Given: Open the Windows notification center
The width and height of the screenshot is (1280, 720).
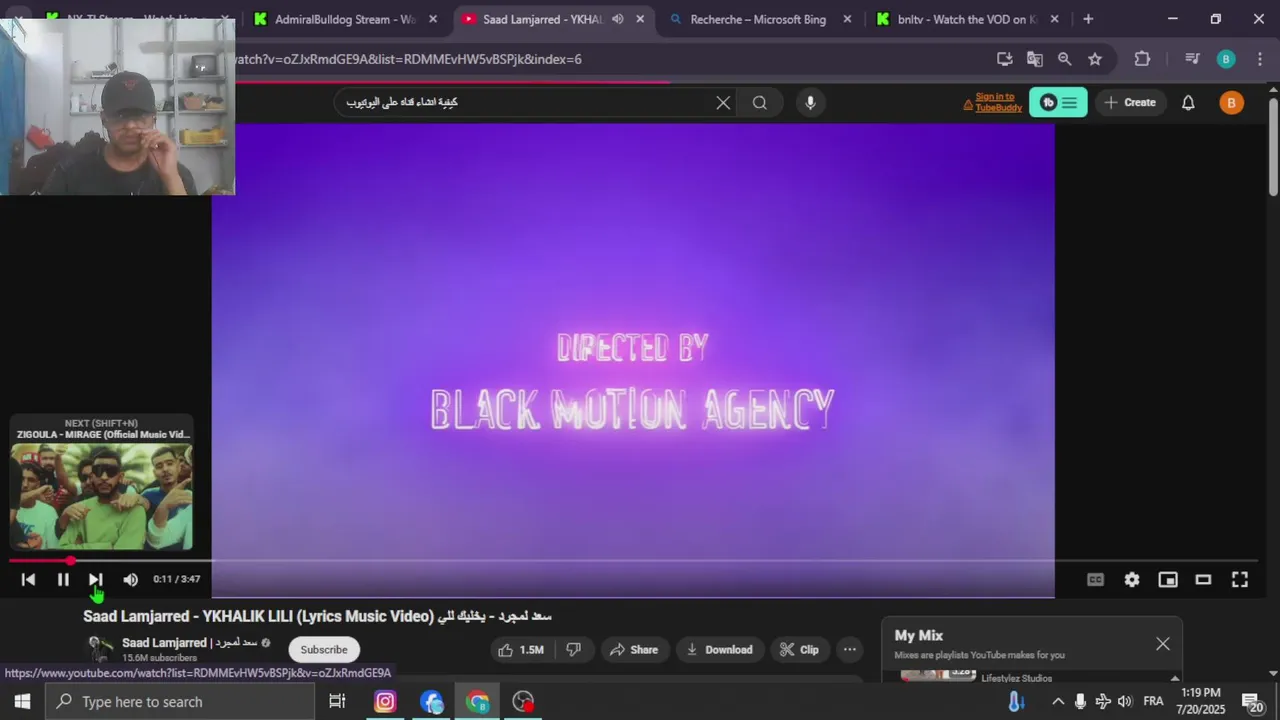Looking at the screenshot, I should [1253, 701].
